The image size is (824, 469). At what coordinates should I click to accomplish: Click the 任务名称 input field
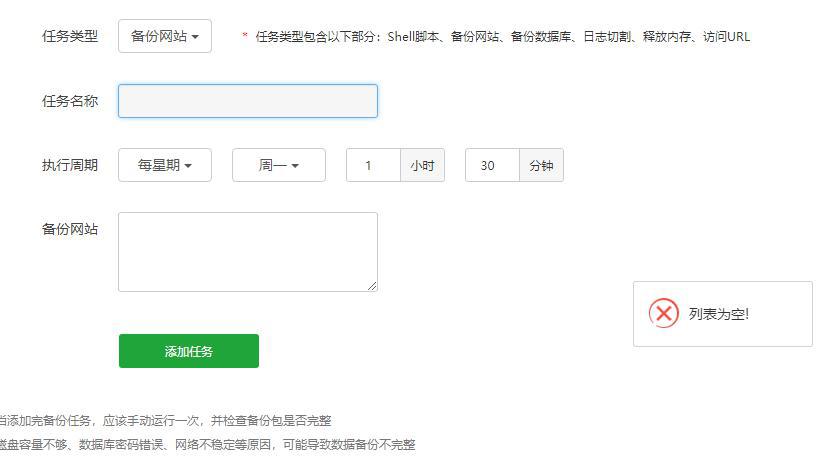click(248, 101)
